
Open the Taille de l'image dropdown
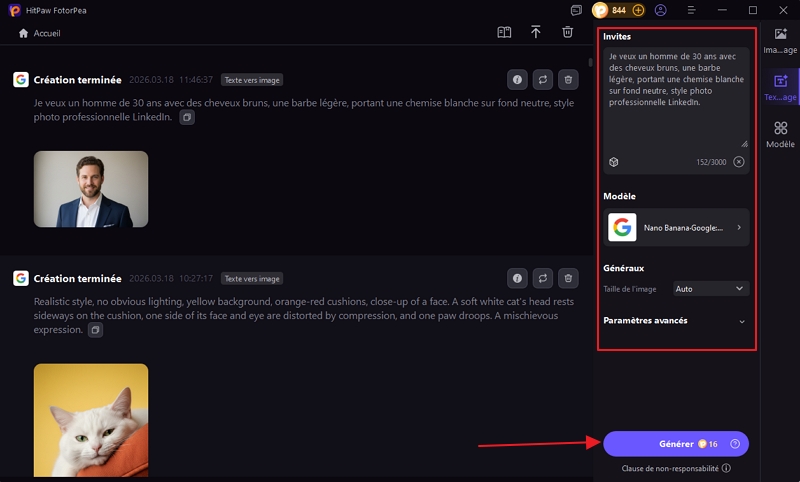(711, 288)
